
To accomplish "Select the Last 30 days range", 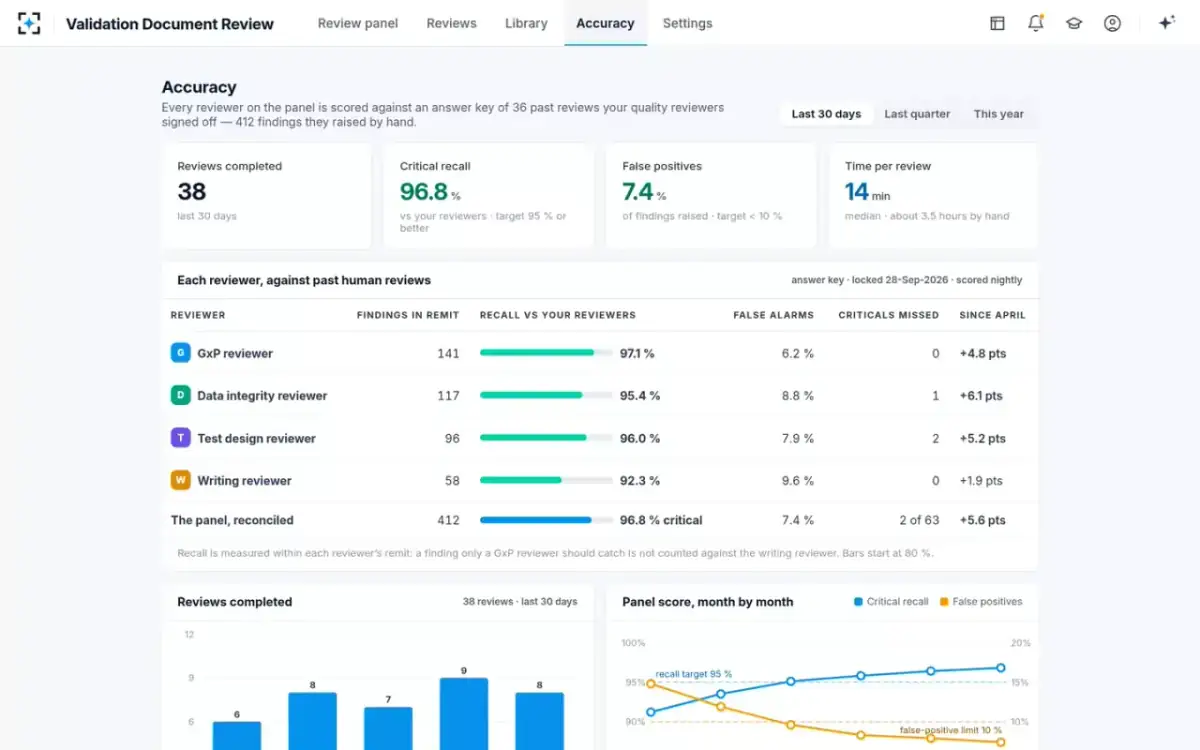I will click(x=826, y=114).
